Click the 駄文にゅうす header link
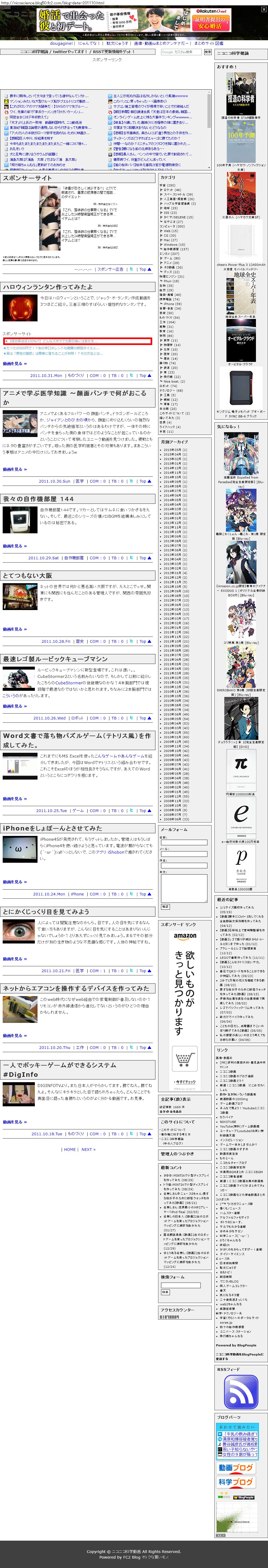 (x=117, y=43)
